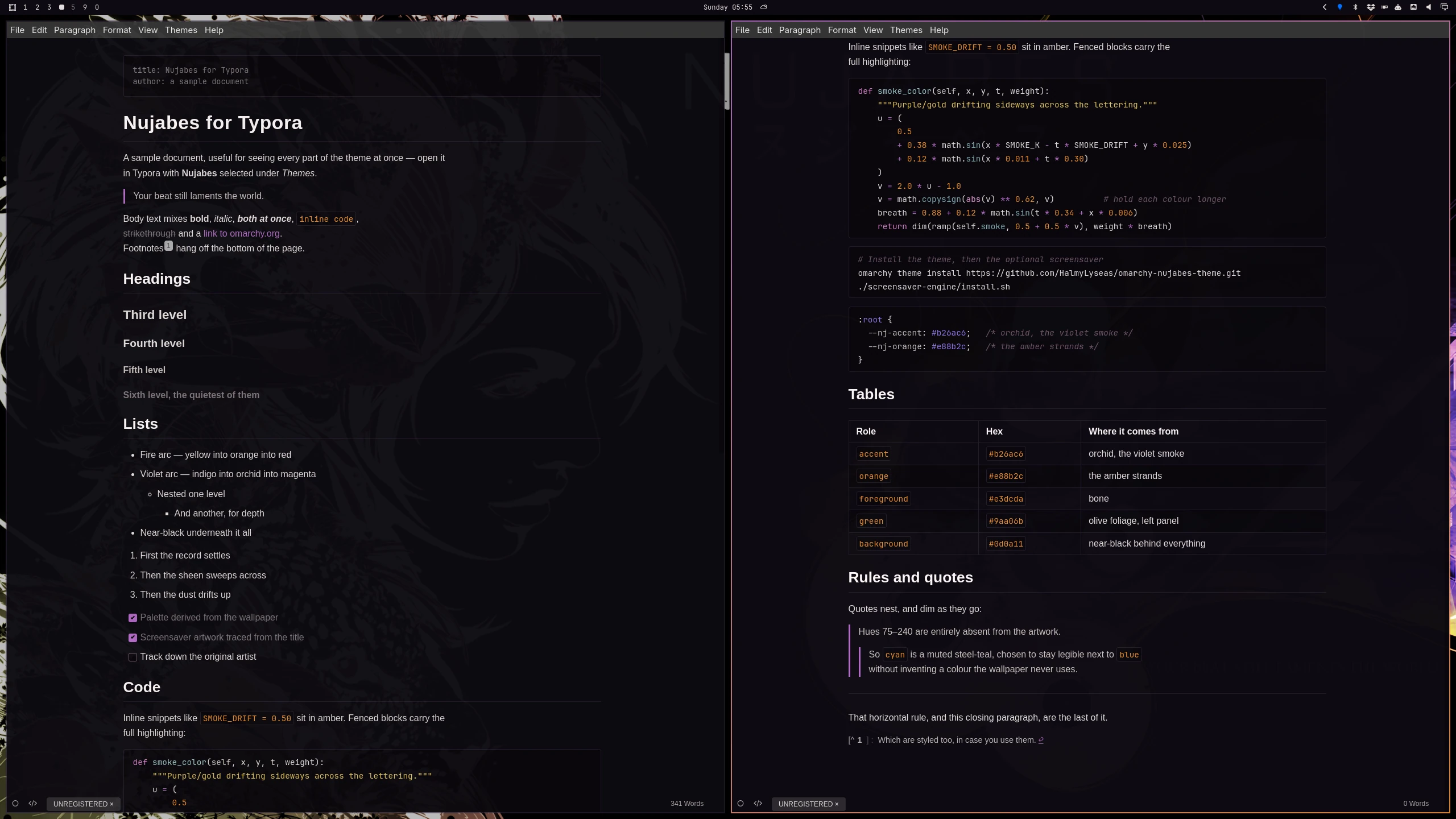Screen dimensions: 1456x819
Task: Open Edit menu in the left window
Action: tap(39, 30)
